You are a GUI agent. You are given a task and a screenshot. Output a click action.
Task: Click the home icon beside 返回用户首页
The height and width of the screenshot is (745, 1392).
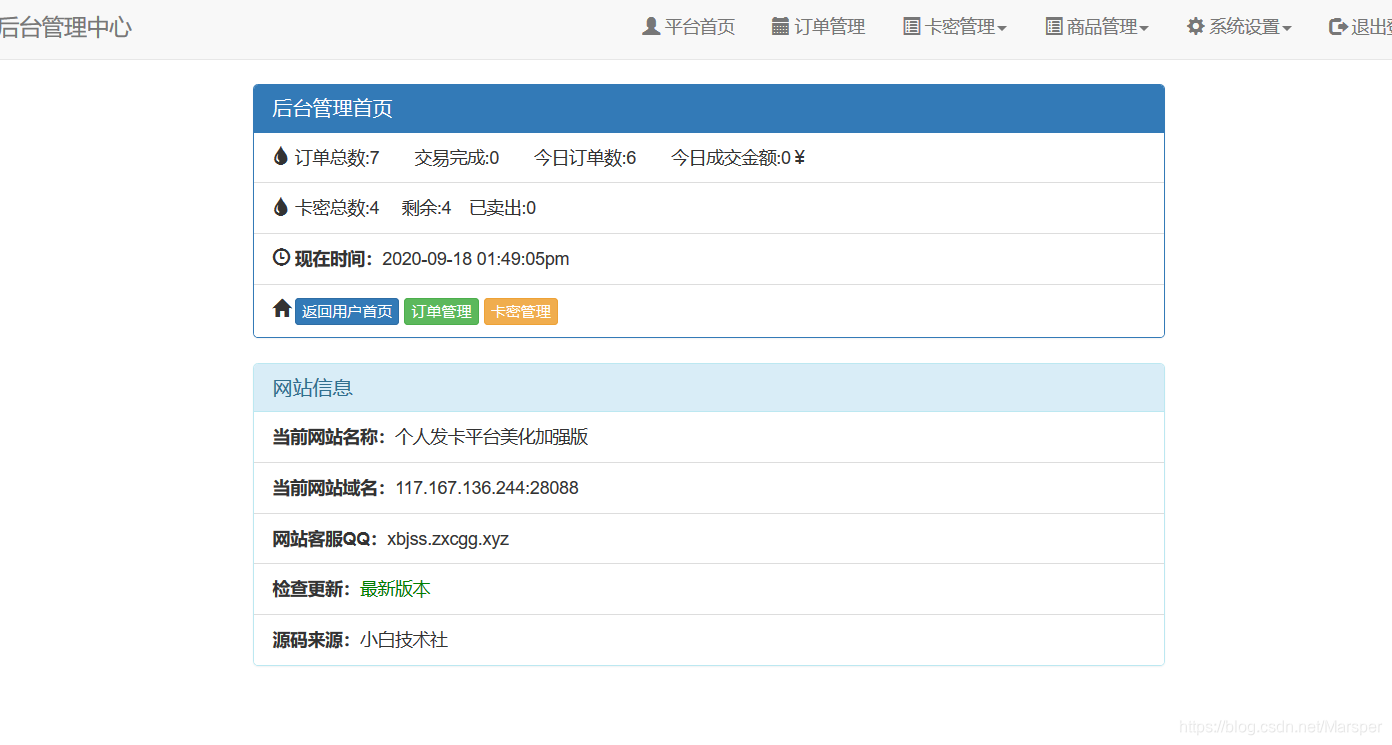[282, 309]
